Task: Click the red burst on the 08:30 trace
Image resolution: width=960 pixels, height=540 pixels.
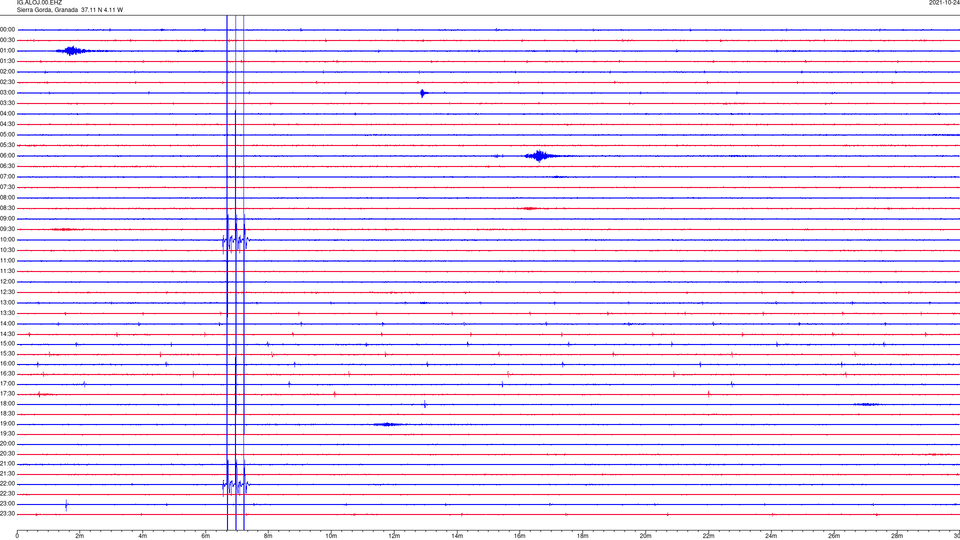Action: click(530, 208)
